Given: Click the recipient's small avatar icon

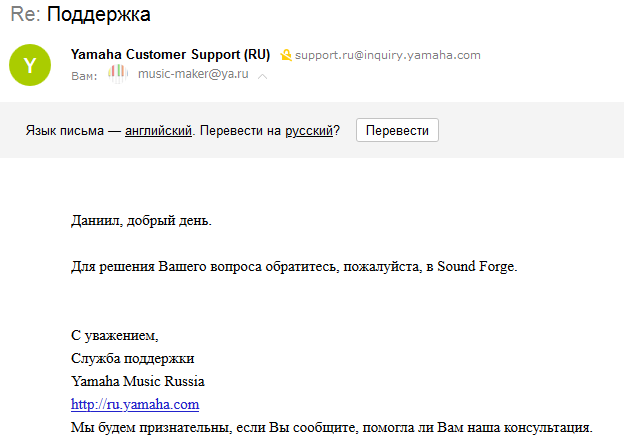Looking at the screenshot, I should tap(118, 73).
